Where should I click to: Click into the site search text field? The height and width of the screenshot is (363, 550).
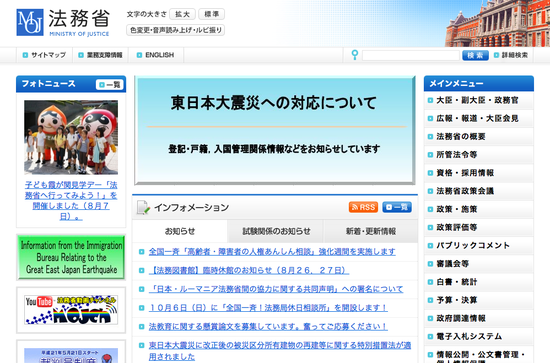[x=411, y=55]
